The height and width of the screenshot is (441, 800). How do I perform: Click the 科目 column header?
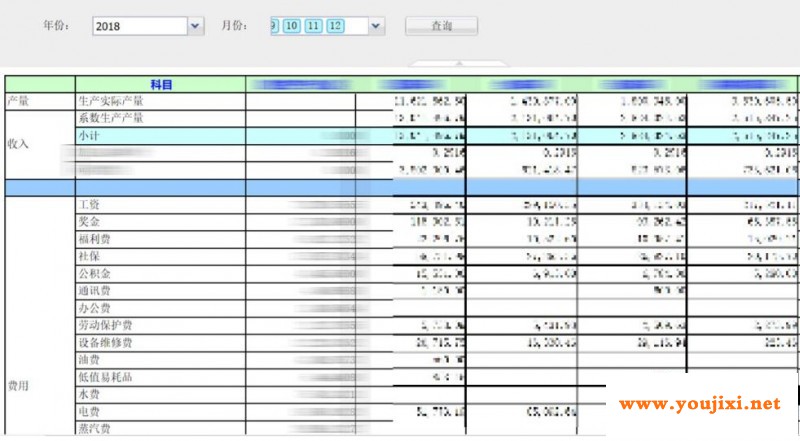(161, 85)
